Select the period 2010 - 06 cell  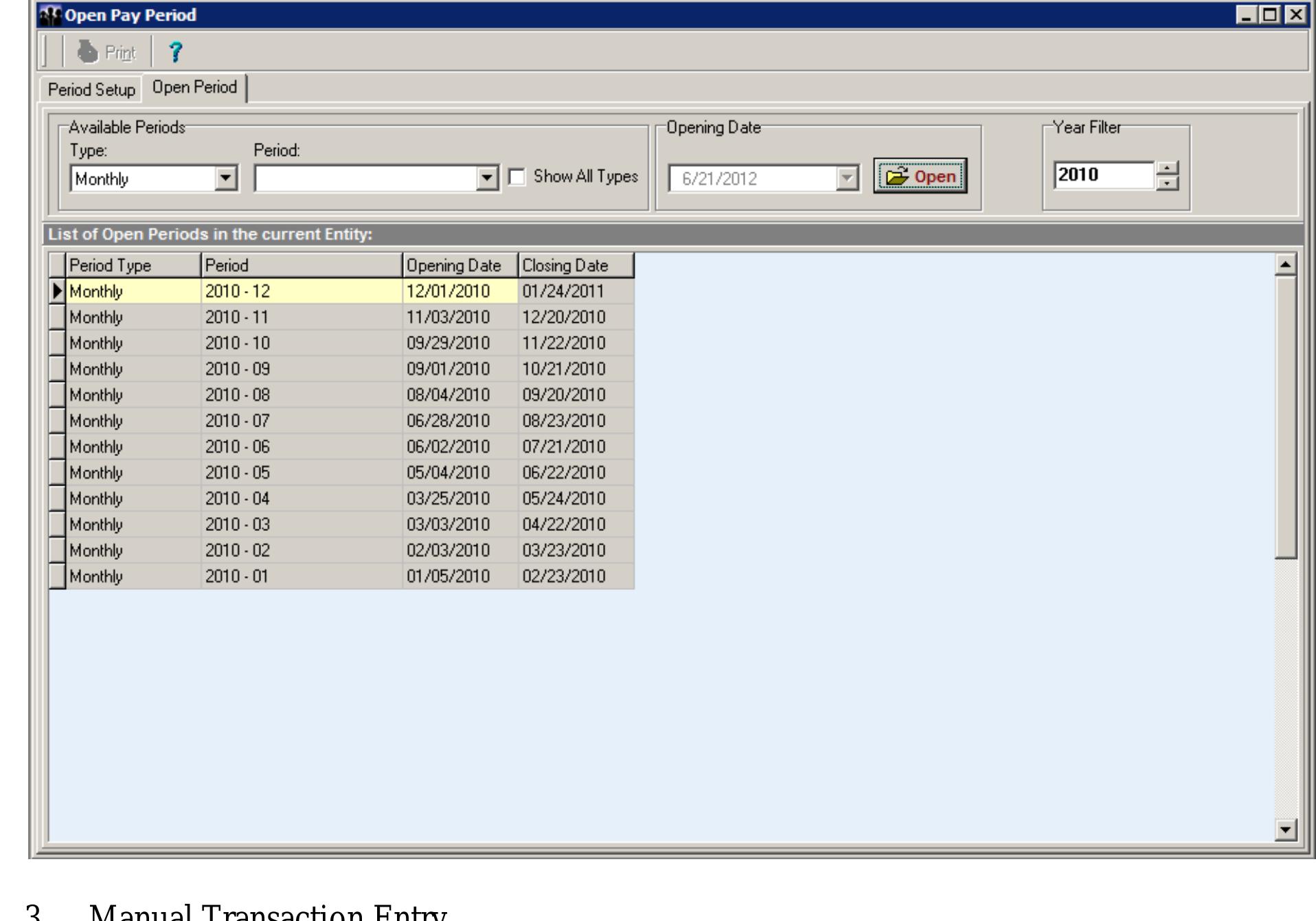click(x=302, y=447)
